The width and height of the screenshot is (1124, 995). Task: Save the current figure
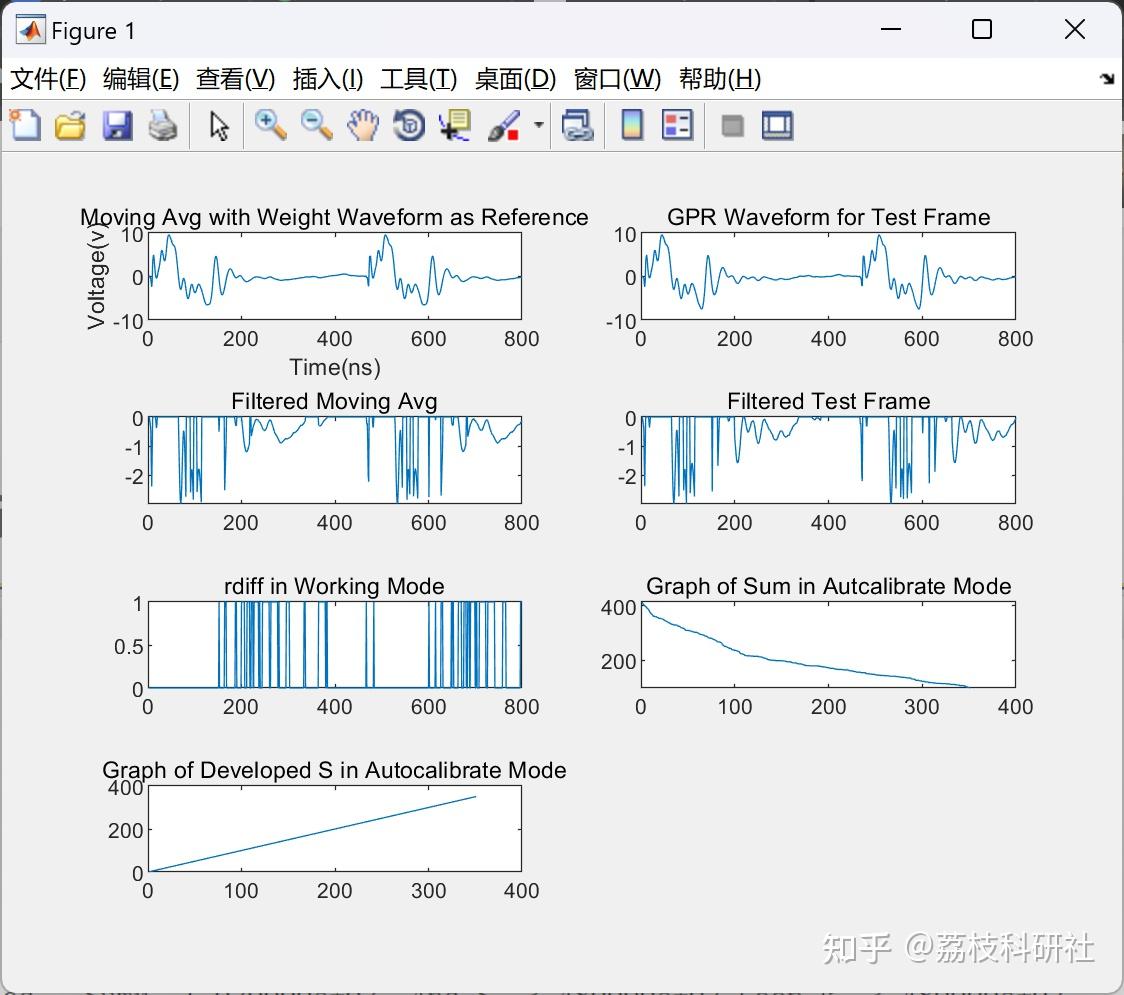[117, 125]
